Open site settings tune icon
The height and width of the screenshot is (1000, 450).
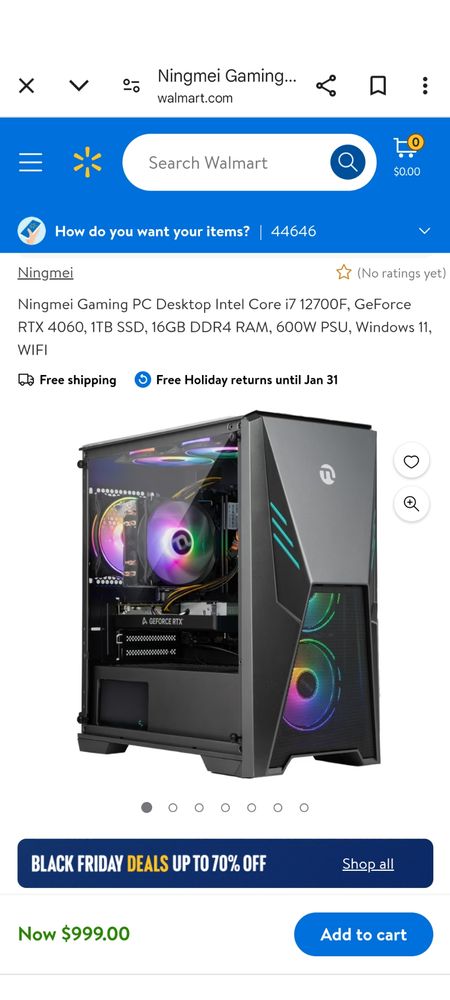pyautogui.click(x=131, y=85)
